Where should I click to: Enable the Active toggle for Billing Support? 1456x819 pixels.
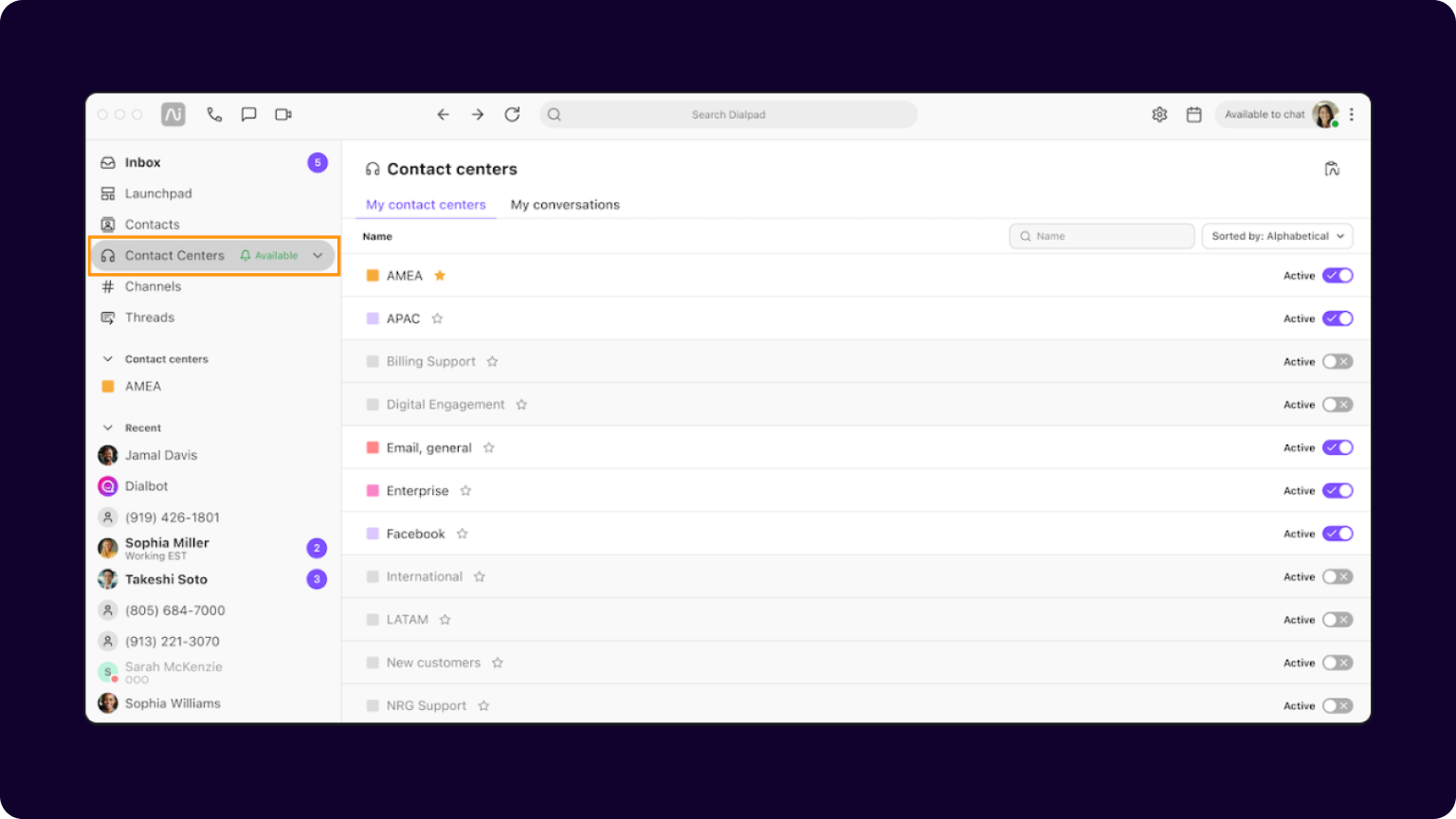pos(1338,361)
